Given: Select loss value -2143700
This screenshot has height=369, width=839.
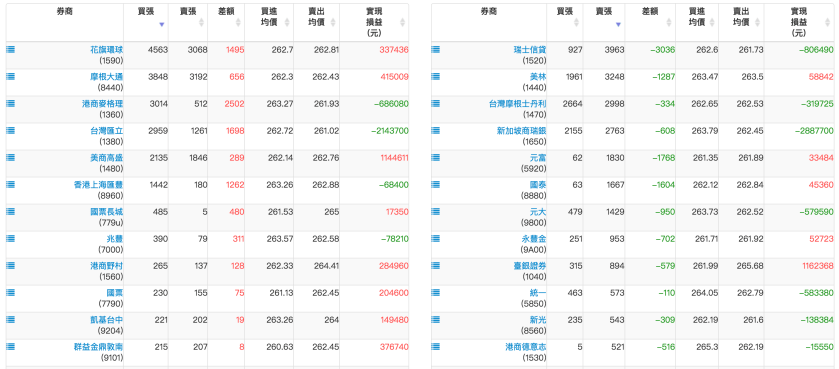Looking at the screenshot, I should click(x=389, y=130).
